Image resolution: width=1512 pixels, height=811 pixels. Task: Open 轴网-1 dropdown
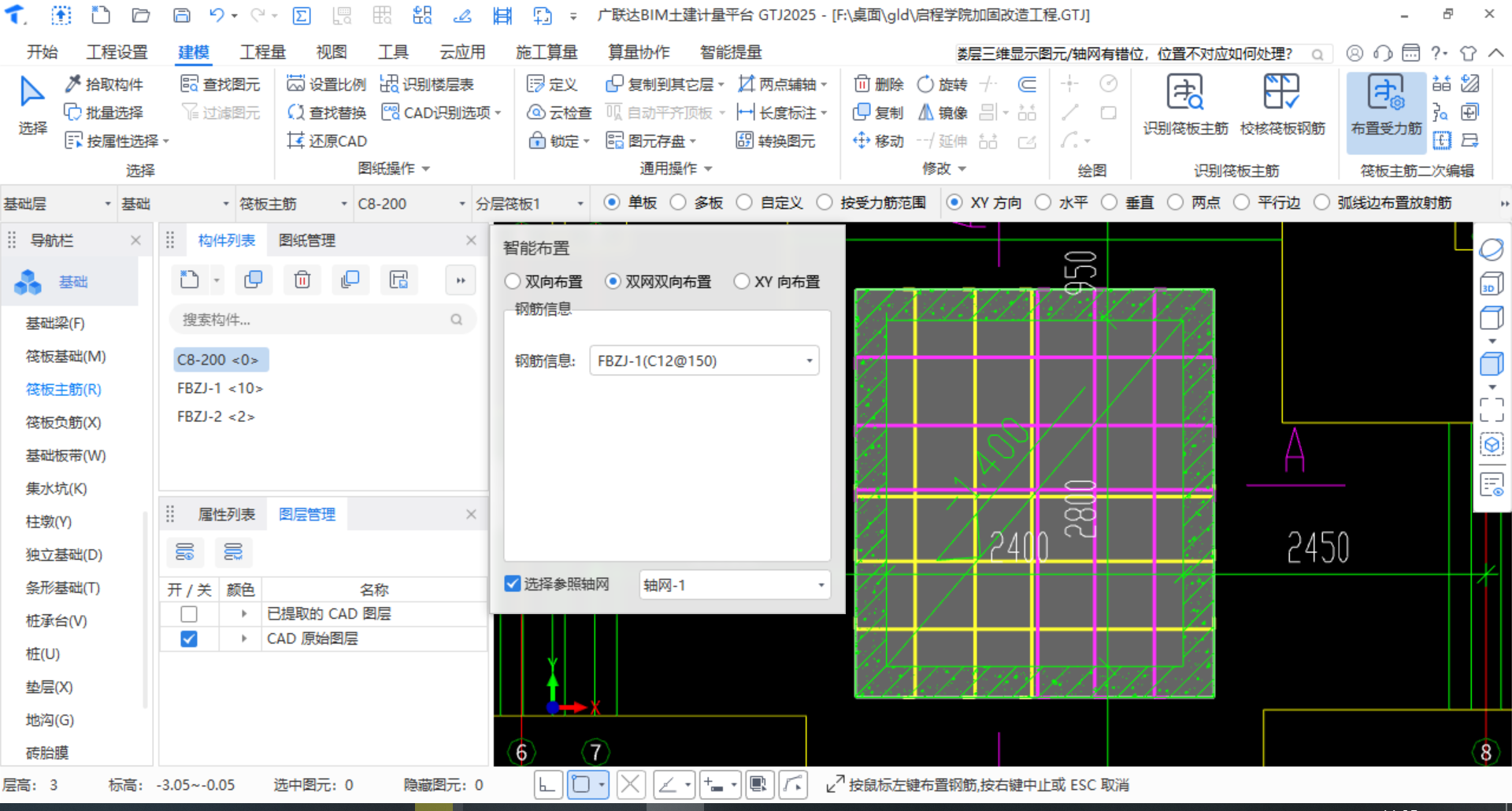point(734,585)
